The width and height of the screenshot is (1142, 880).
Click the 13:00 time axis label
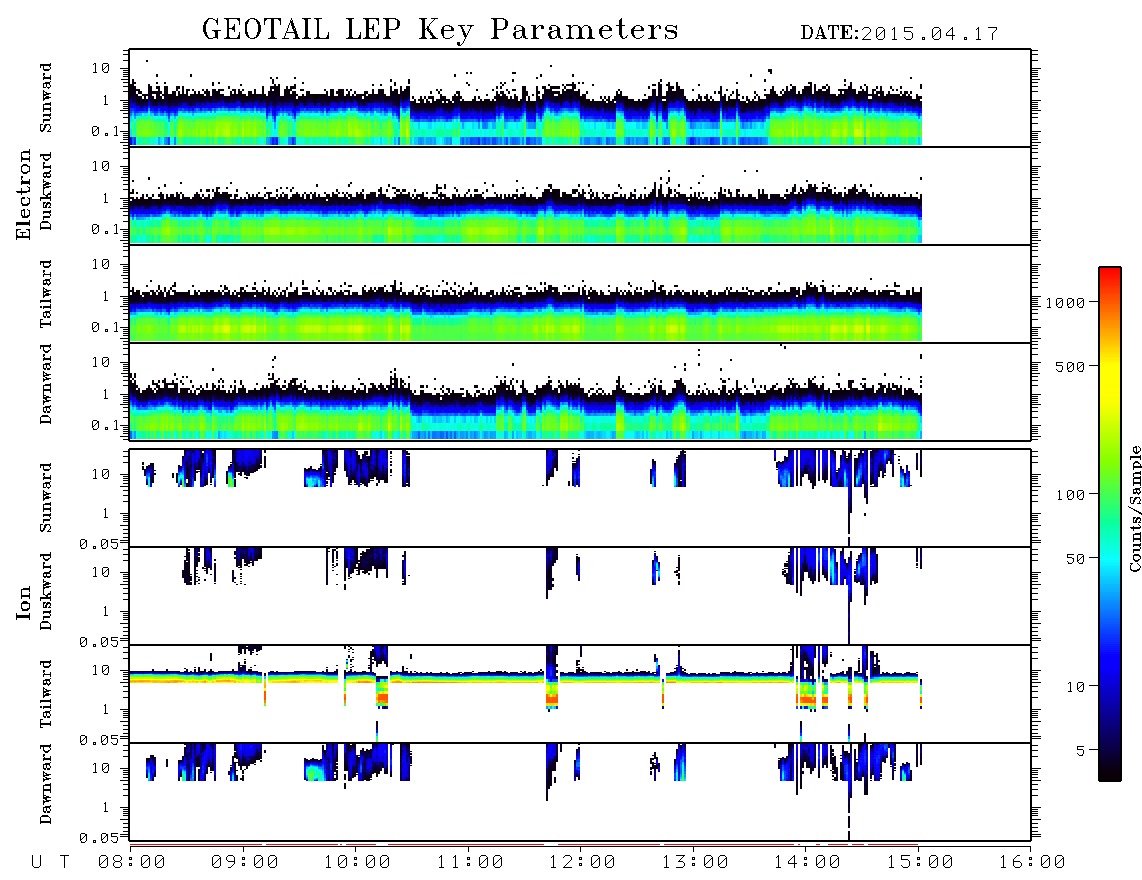point(695,863)
